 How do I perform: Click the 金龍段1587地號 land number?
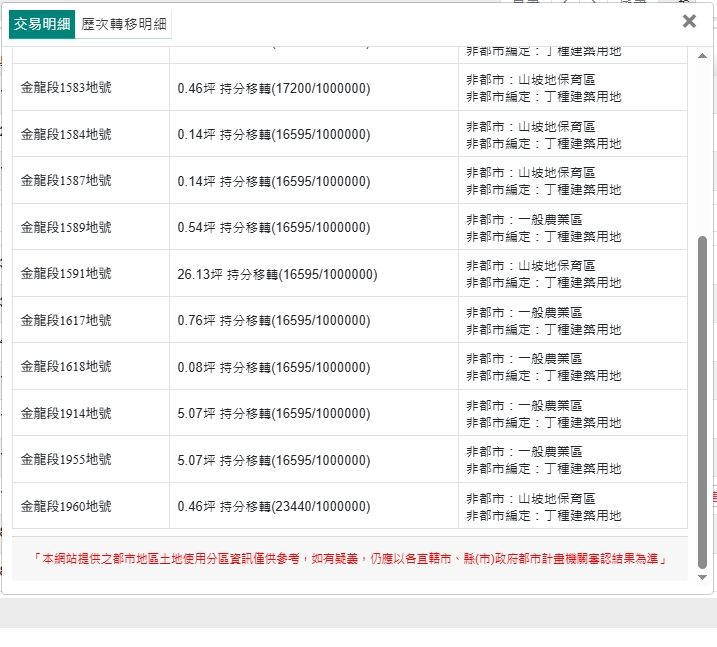pos(66,181)
